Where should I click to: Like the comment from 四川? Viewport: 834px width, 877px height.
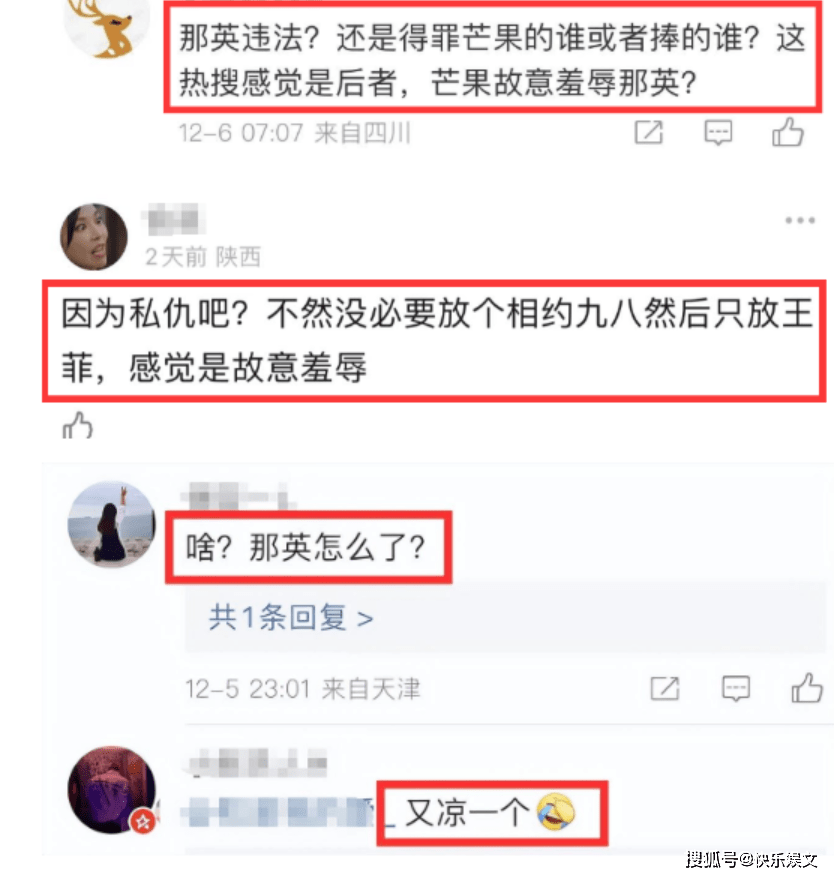click(x=788, y=133)
